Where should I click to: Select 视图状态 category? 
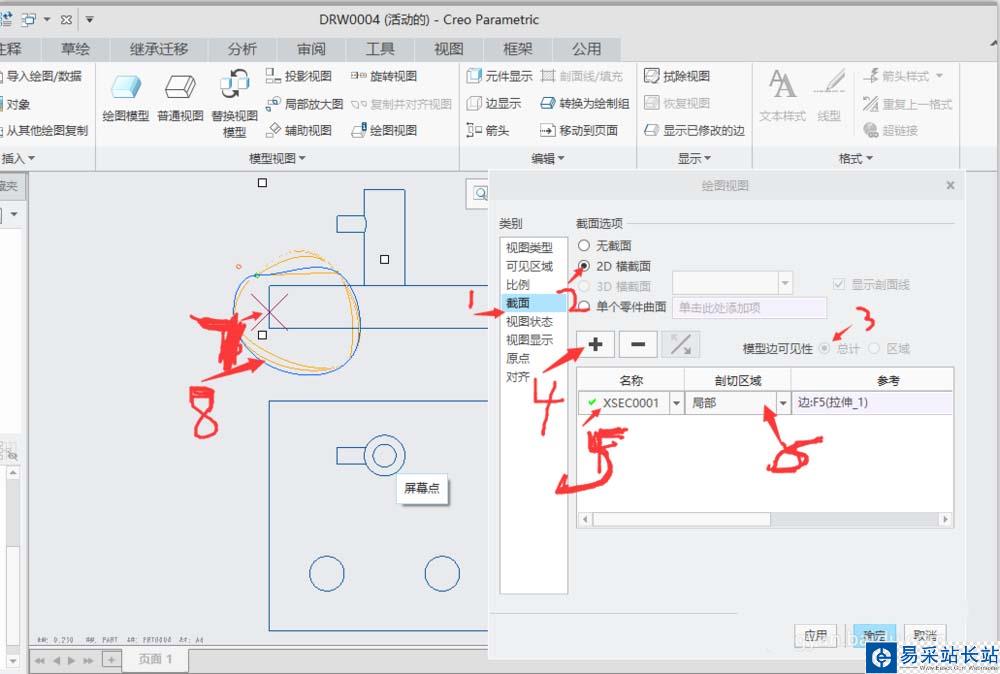click(533, 321)
